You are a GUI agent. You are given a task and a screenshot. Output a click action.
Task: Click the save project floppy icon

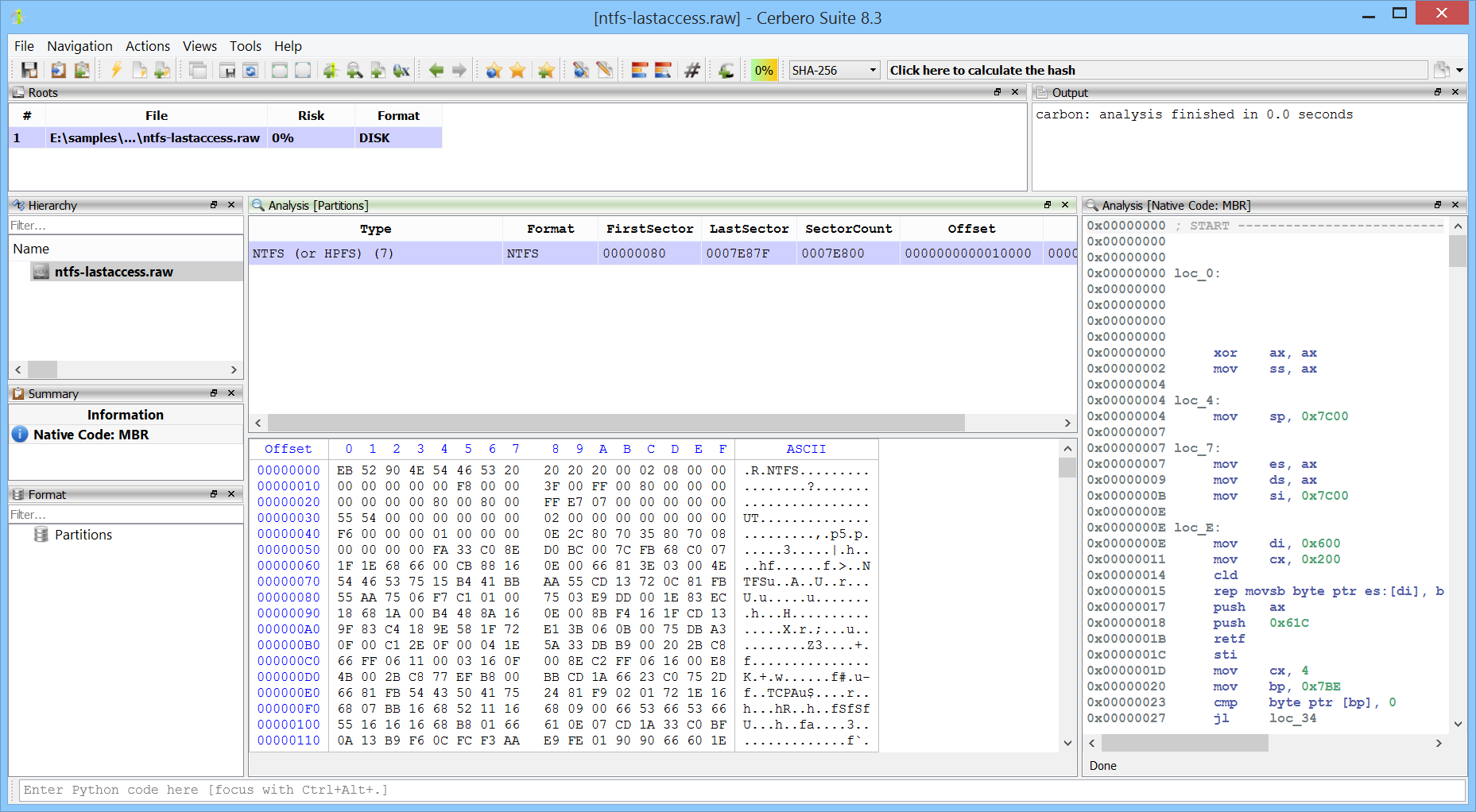tap(29, 70)
